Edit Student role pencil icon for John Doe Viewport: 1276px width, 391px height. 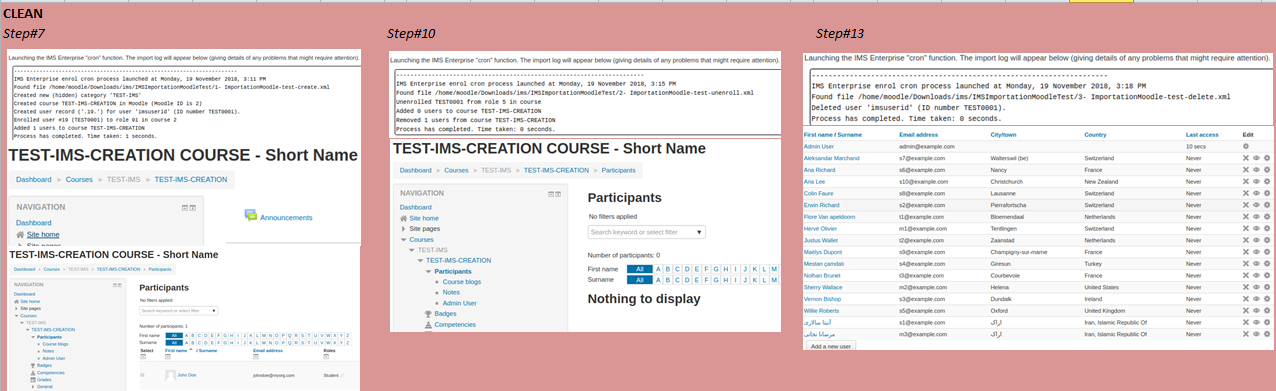pos(342,375)
